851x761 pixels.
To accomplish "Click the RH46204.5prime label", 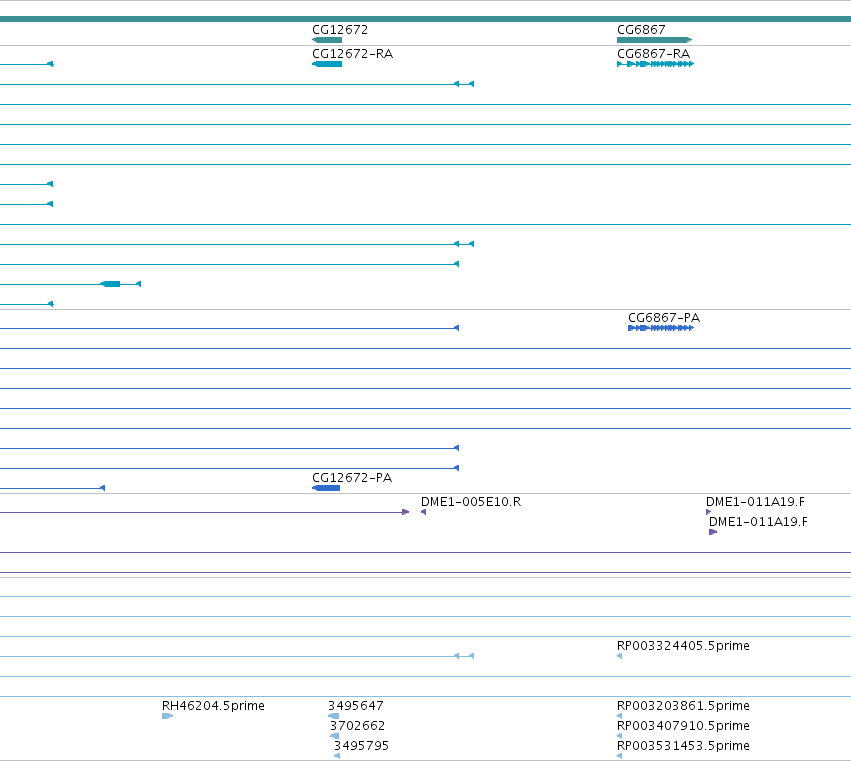I will 213,706.
